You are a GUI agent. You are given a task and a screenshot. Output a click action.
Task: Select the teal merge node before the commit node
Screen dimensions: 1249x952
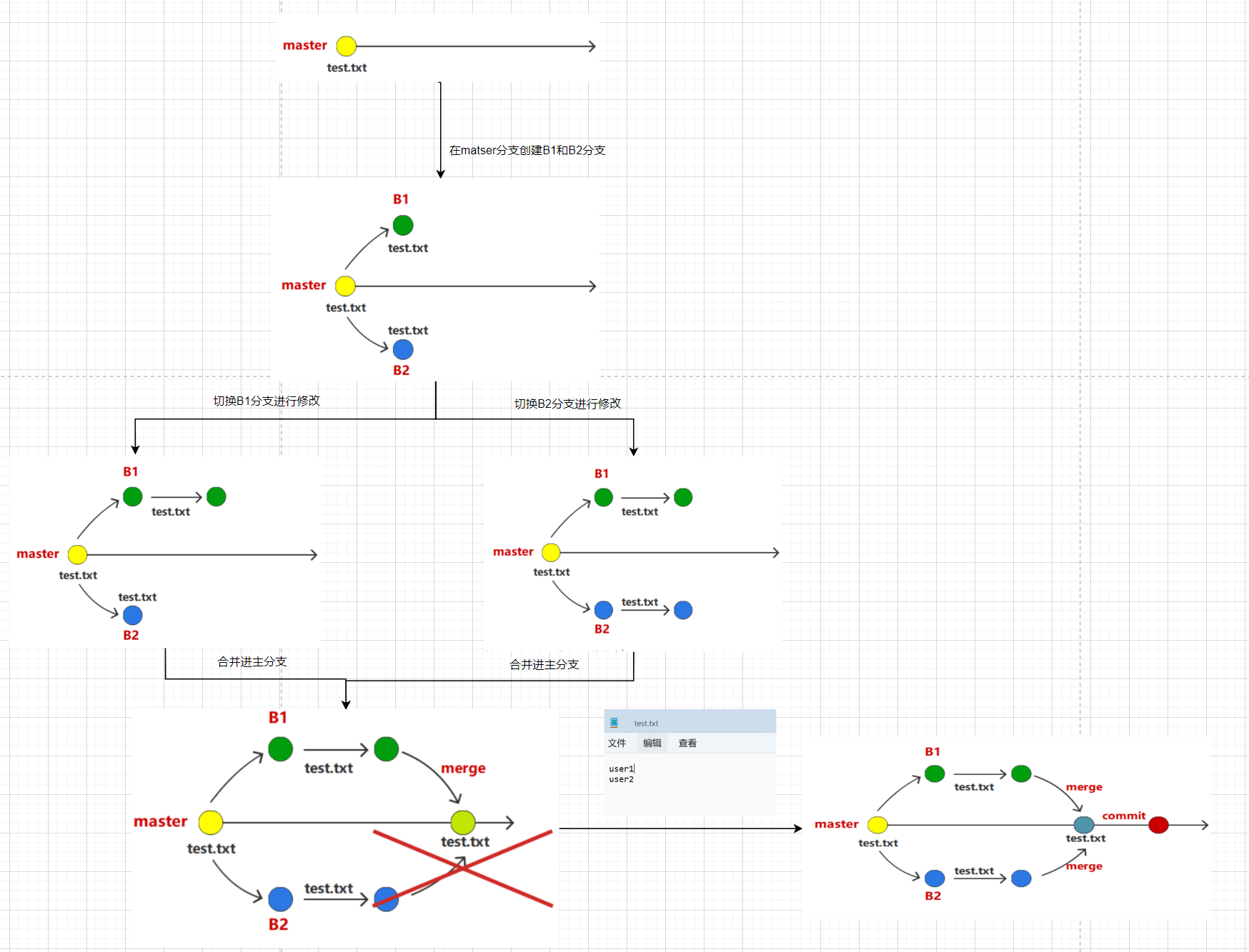click(x=1084, y=825)
